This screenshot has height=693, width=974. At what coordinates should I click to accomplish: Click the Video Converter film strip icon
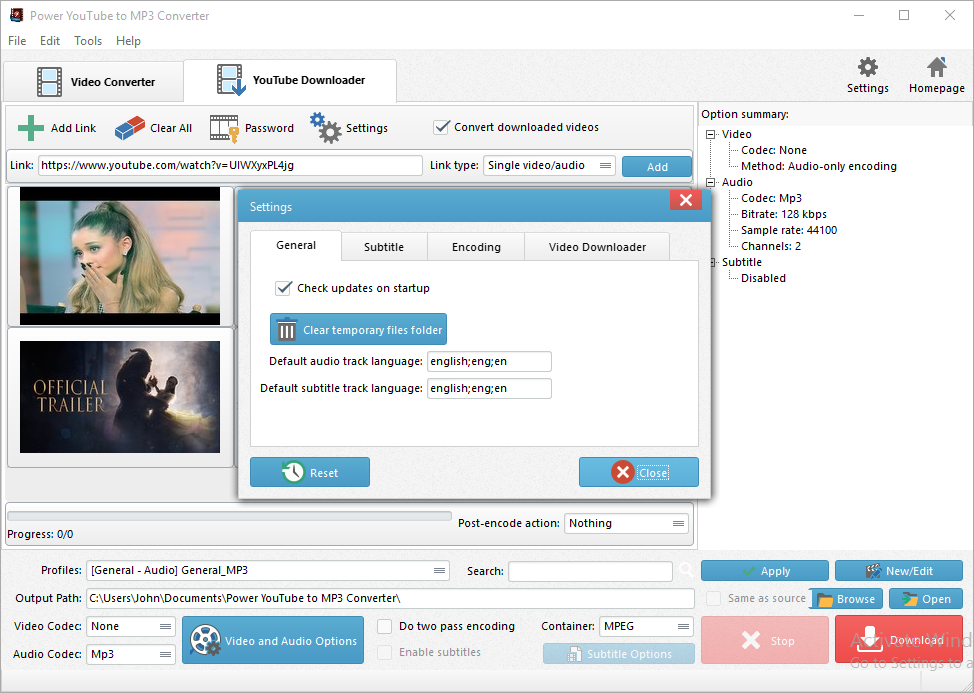pos(49,82)
